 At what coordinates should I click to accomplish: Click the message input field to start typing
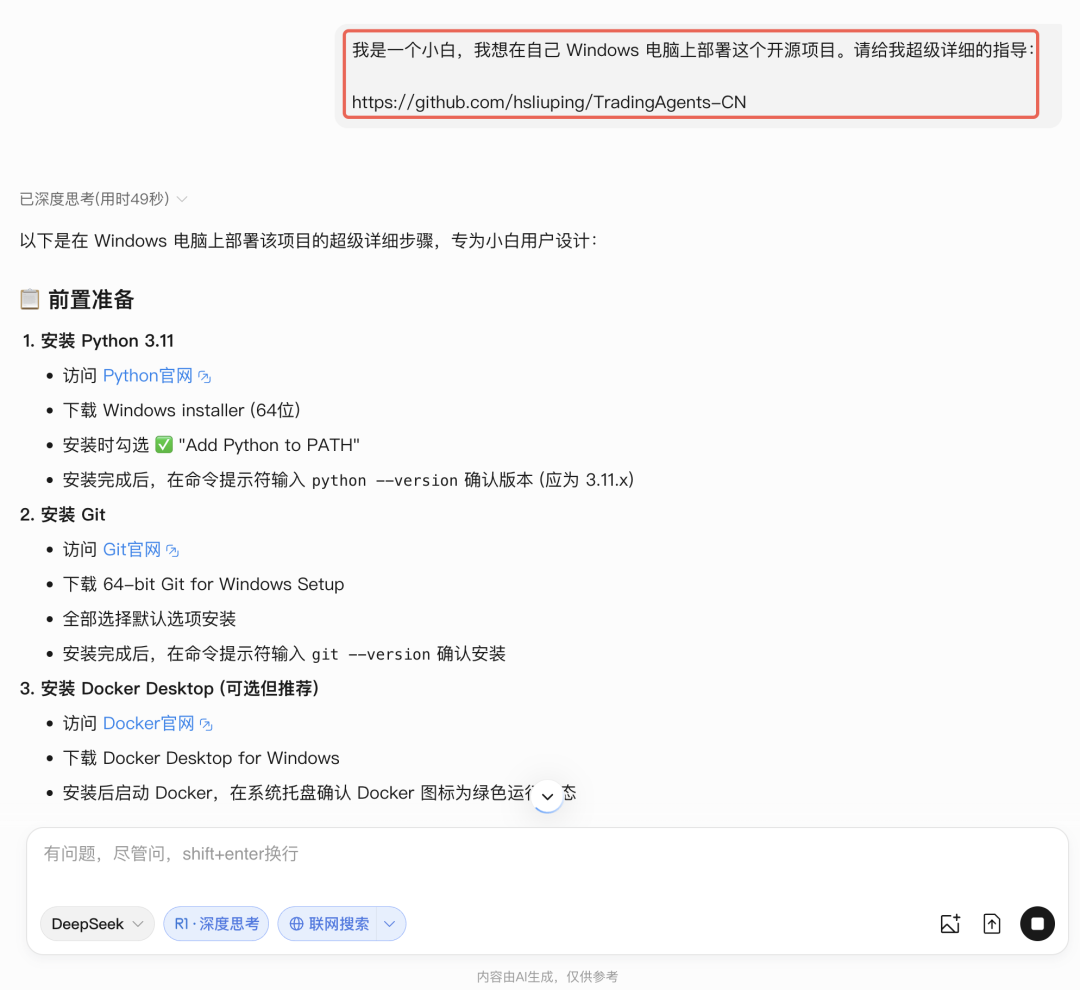400,853
